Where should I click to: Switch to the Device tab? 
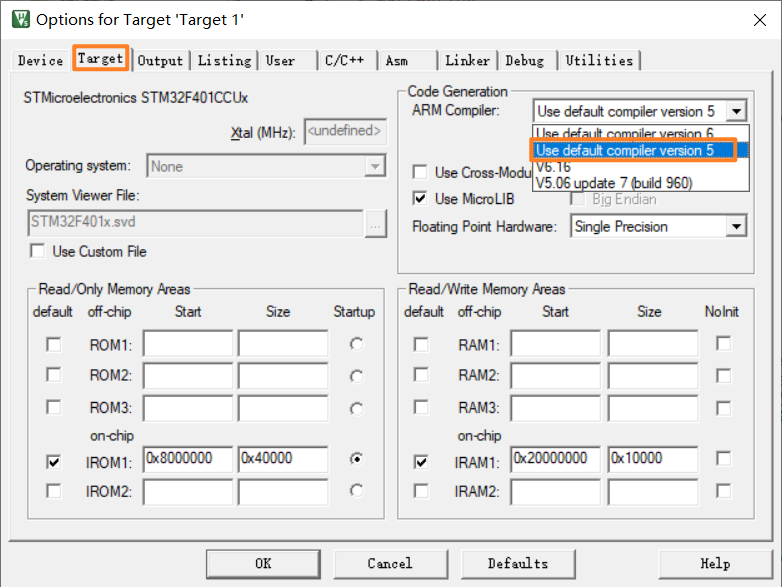tap(40, 61)
